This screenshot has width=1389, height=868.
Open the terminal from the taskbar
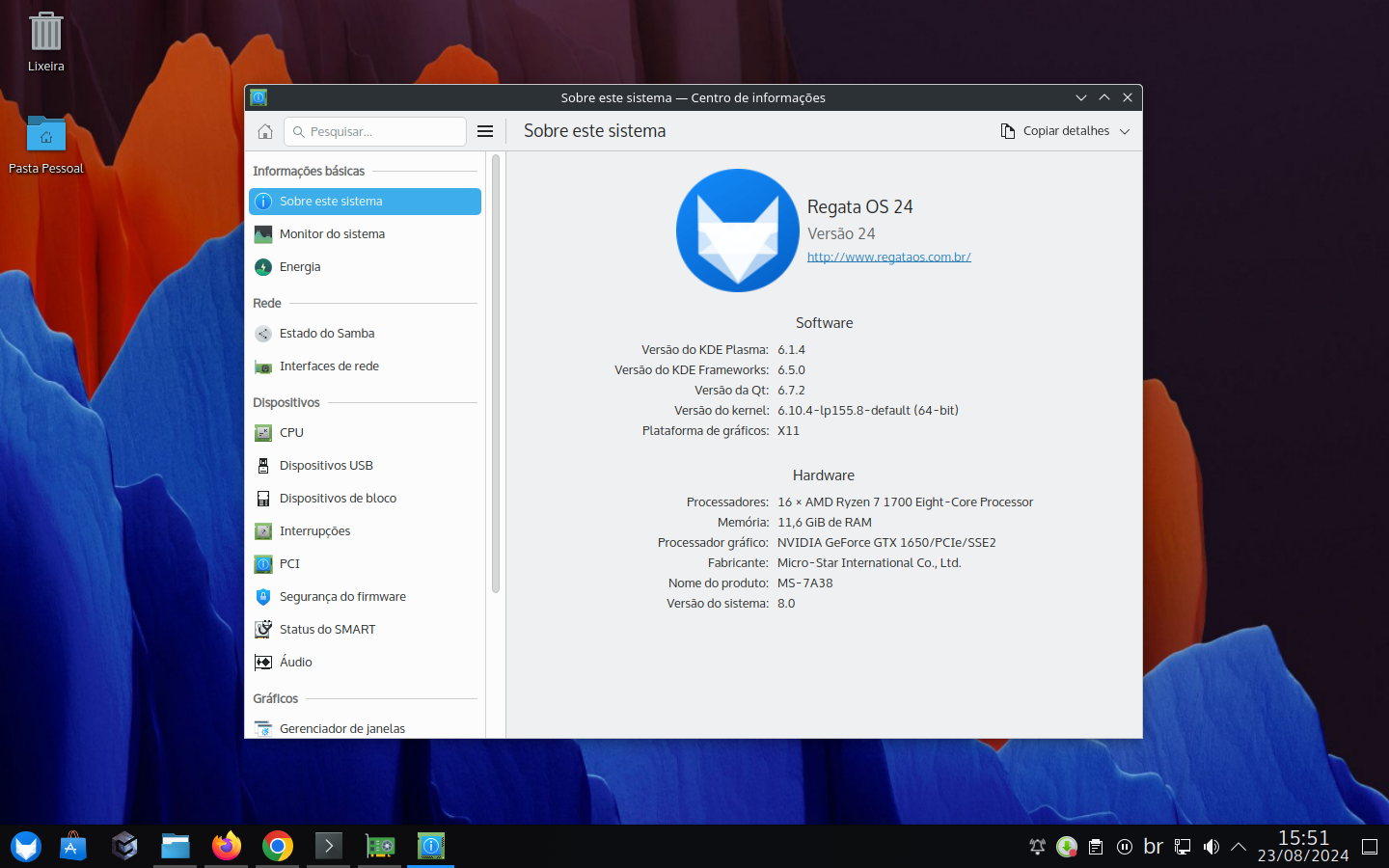click(329, 847)
